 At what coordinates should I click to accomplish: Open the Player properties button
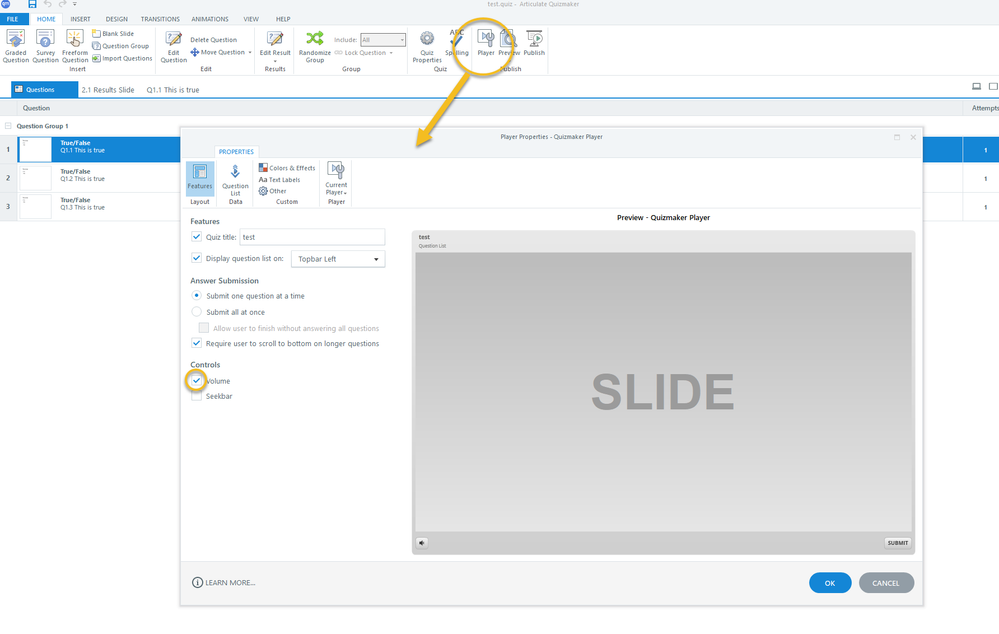pos(486,43)
